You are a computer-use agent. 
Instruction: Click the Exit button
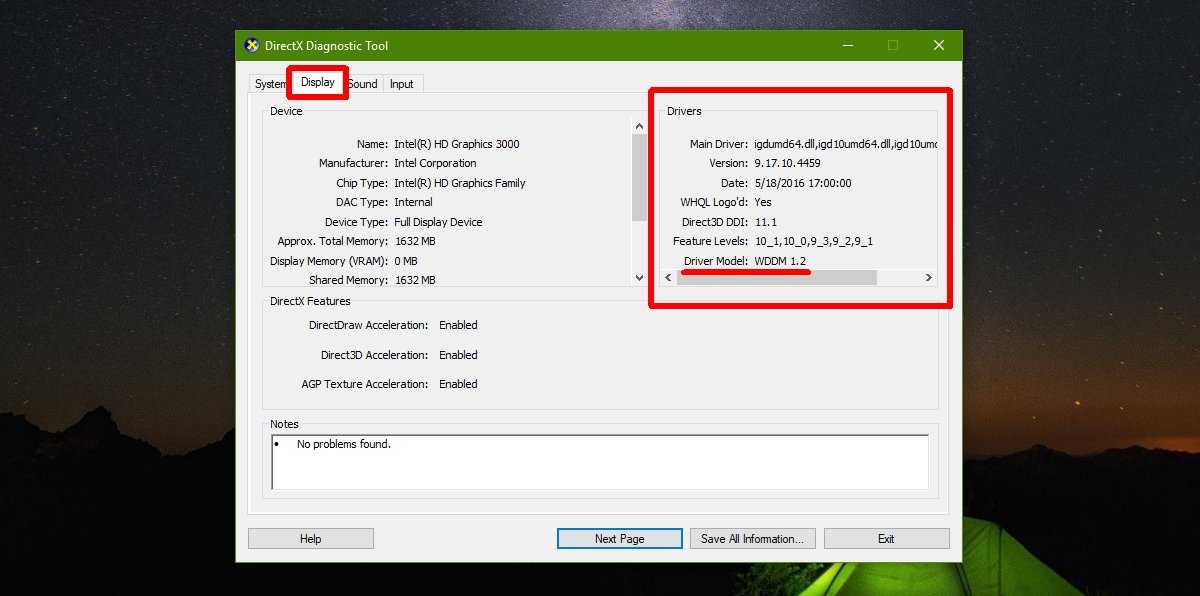[x=886, y=539]
